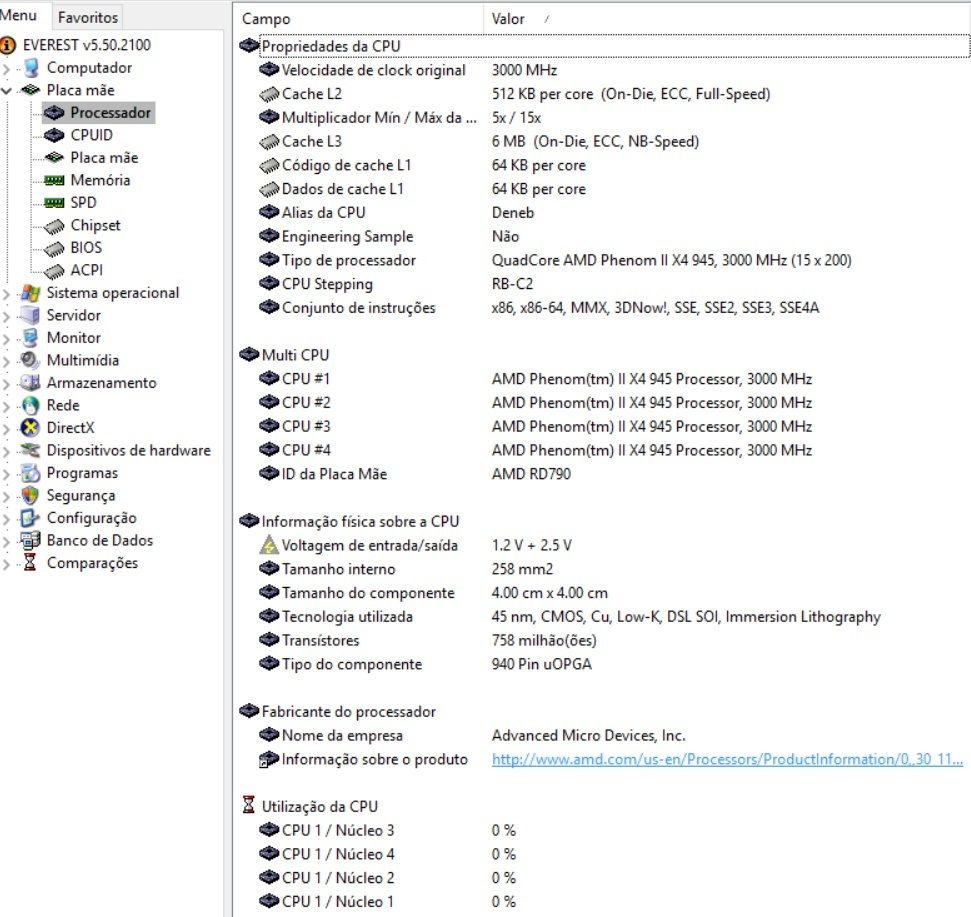Click the EVEREST v5.50.2100 info icon
Image resolution: width=971 pixels, height=917 pixels.
pos(8,45)
